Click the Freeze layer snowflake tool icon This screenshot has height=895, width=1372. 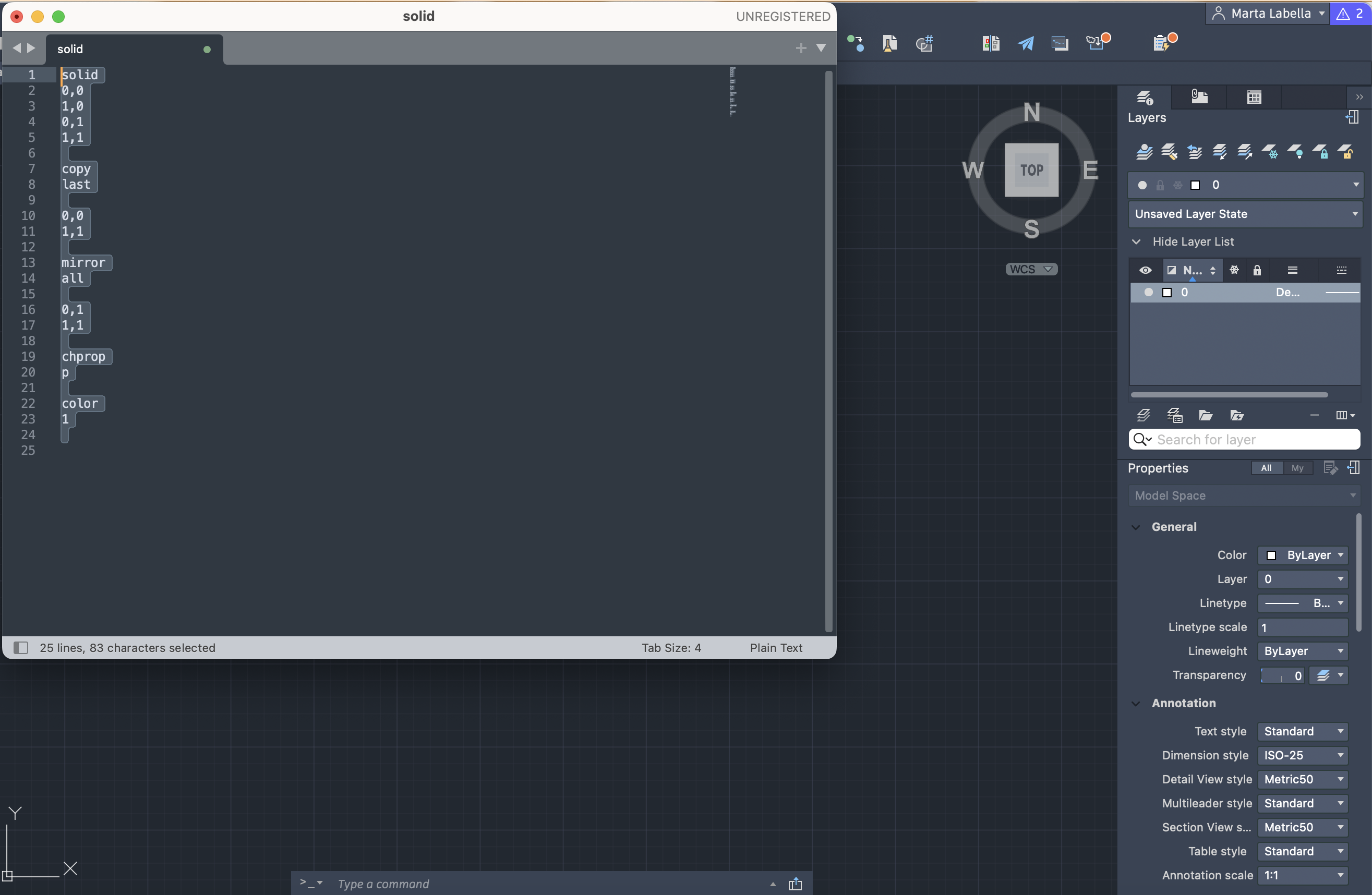1270,152
